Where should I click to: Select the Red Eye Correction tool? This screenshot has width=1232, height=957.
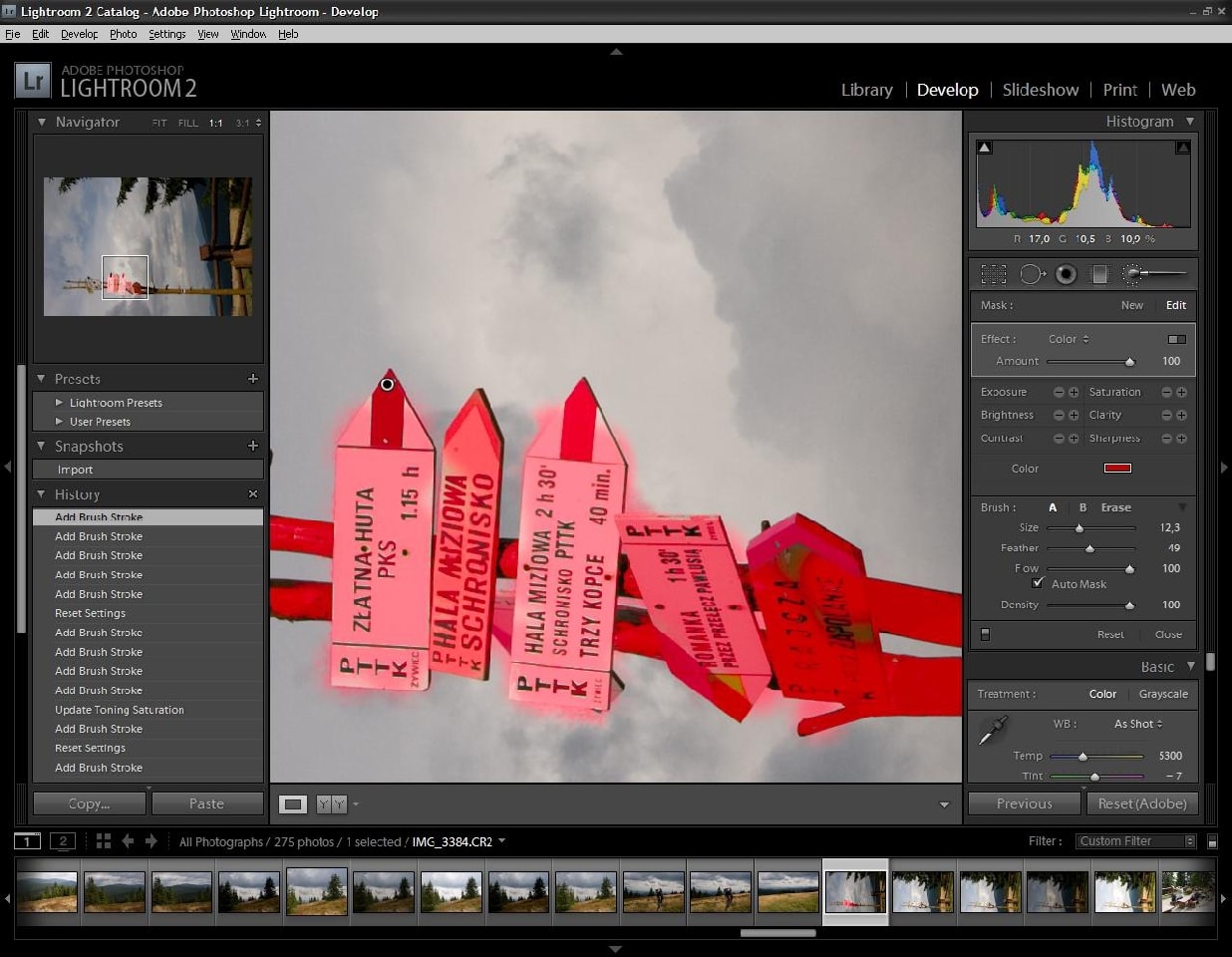tap(1066, 274)
